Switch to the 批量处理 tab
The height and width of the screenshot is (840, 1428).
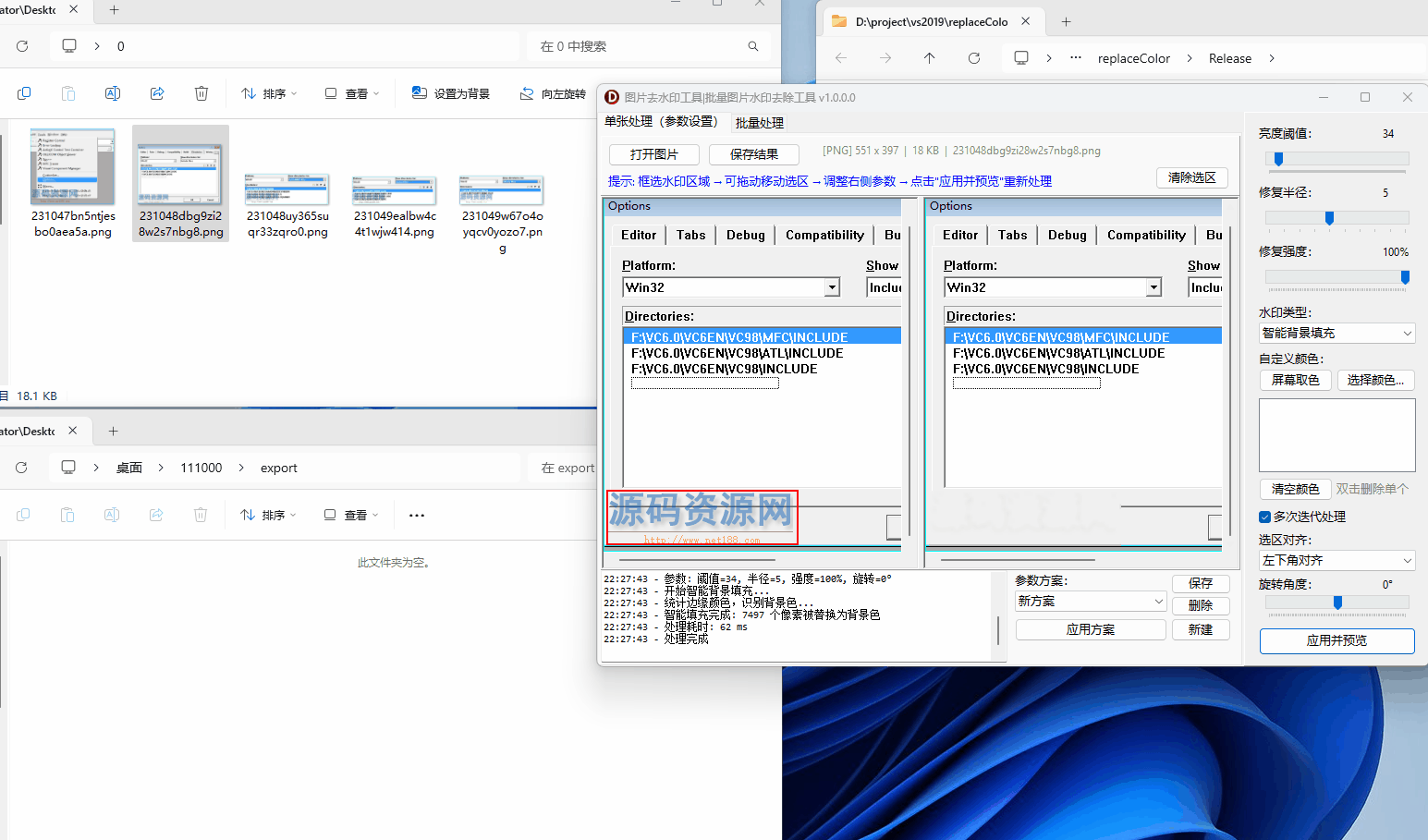point(759,122)
